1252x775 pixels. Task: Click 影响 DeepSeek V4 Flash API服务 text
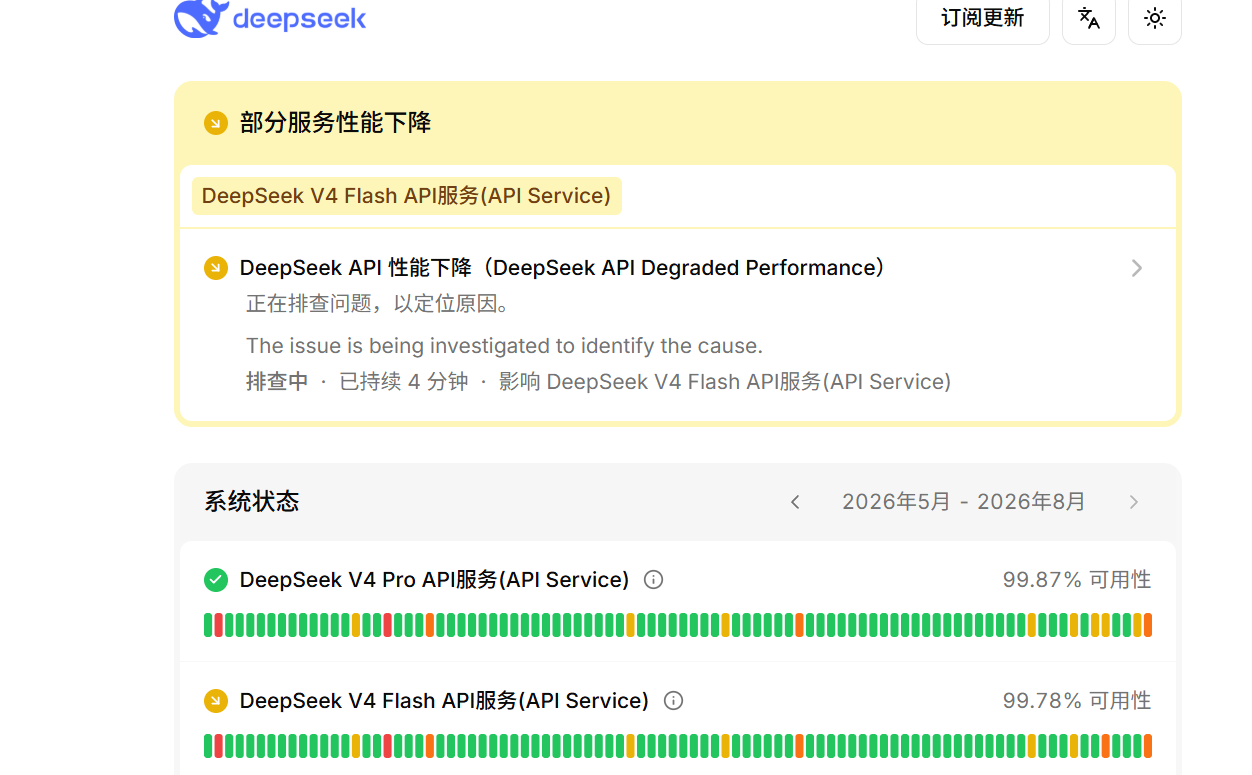725,382
